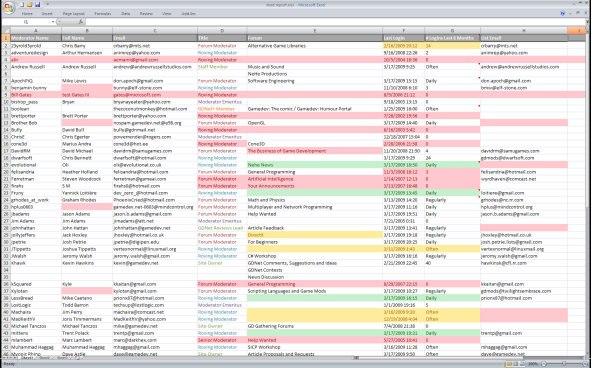This screenshot has width=591, height=368.
Task: Click the 'List Email' header cell
Action: (x=524, y=38)
